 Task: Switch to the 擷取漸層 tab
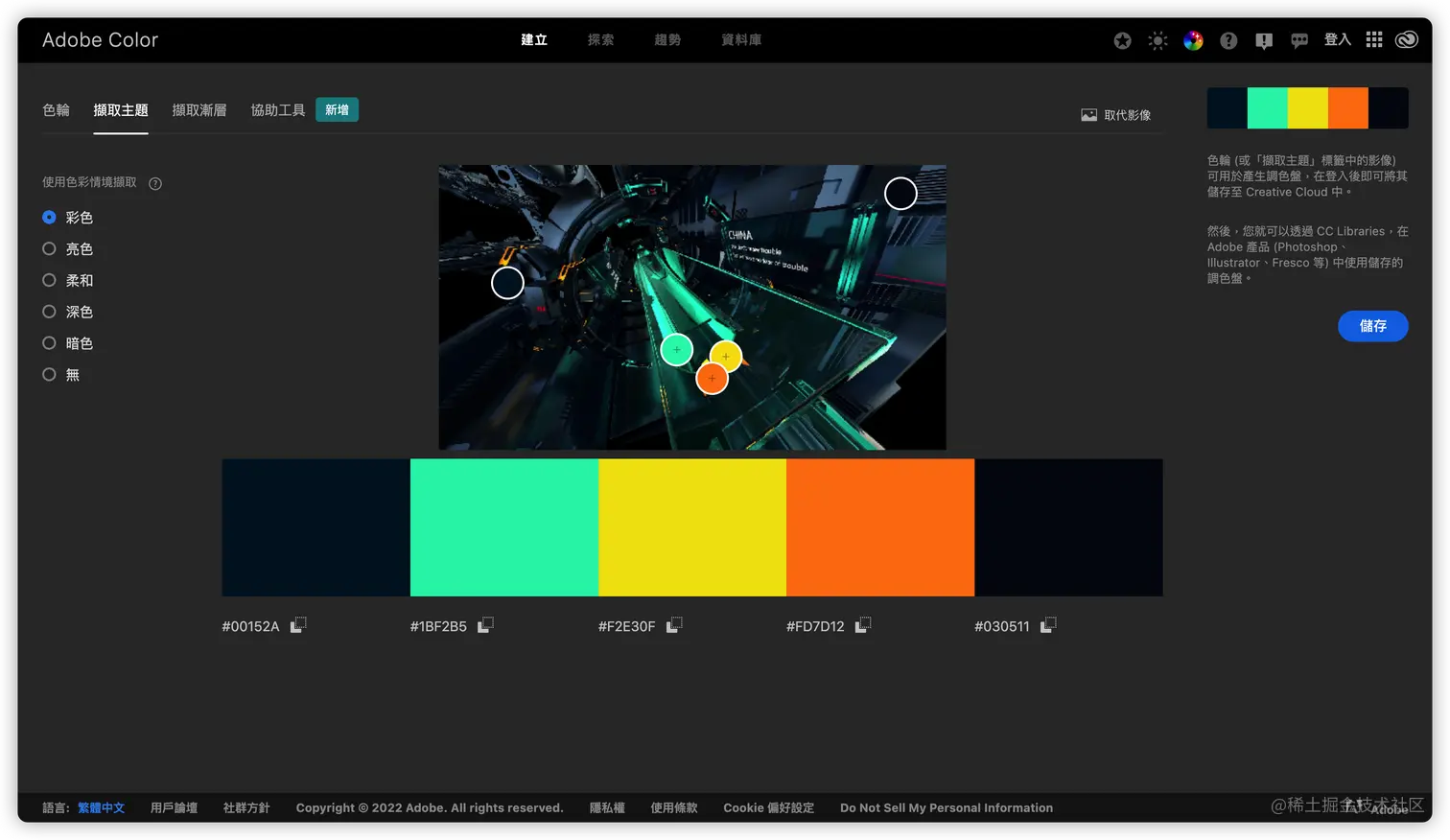tap(199, 110)
